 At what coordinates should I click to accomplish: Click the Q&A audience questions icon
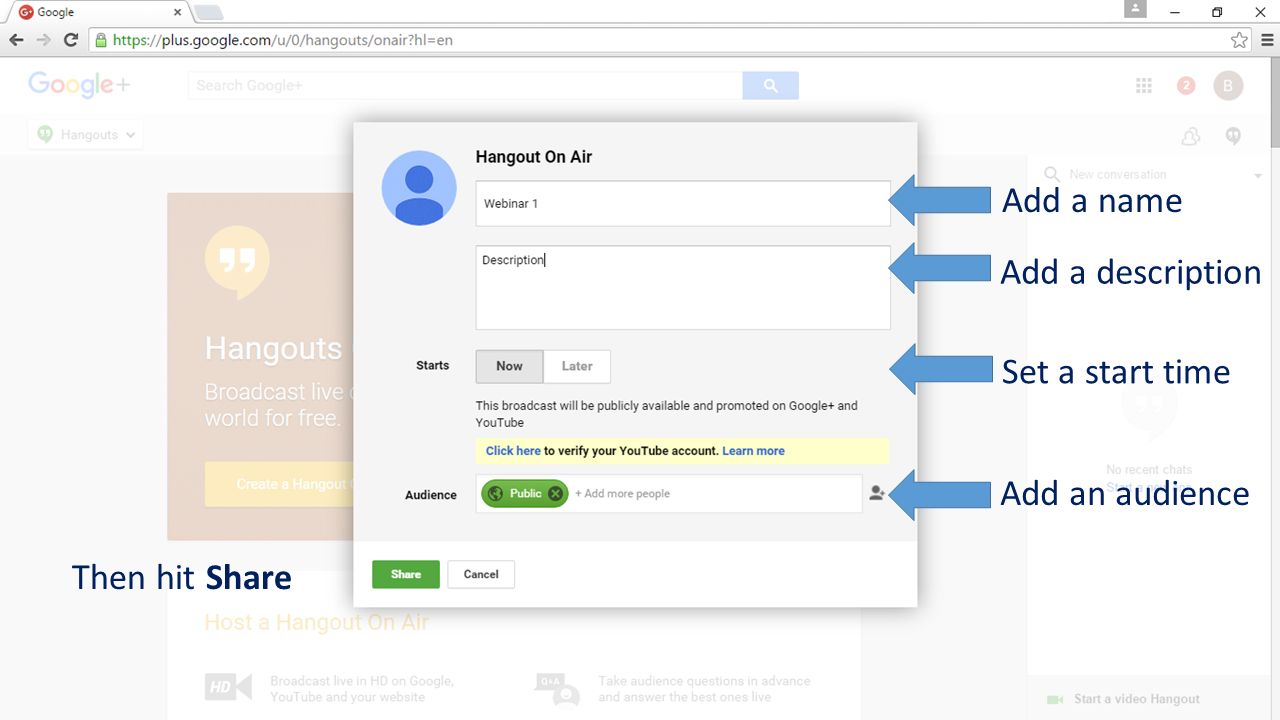pos(557,688)
